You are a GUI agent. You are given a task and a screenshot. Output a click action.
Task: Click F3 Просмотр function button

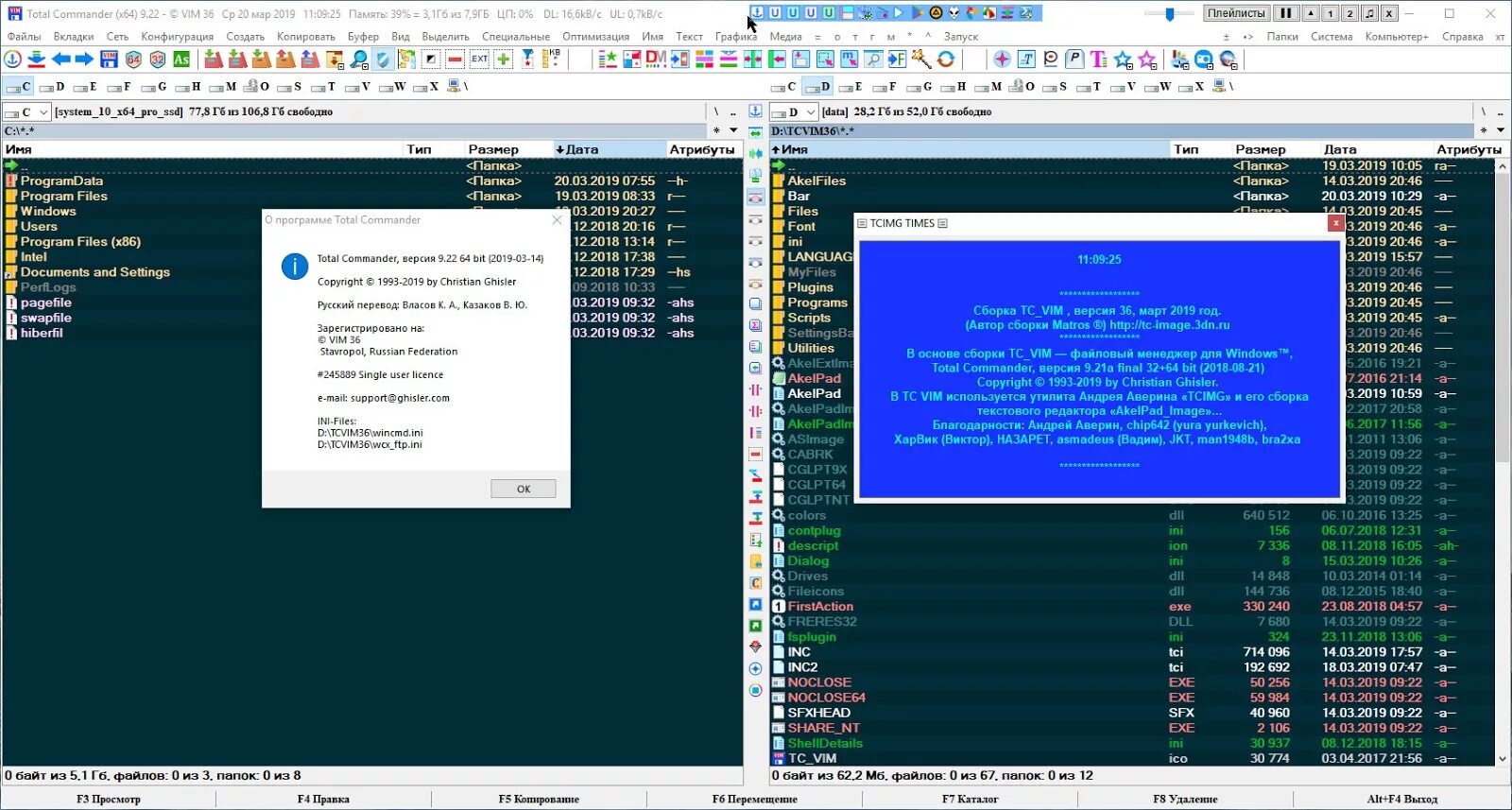[x=109, y=799]
